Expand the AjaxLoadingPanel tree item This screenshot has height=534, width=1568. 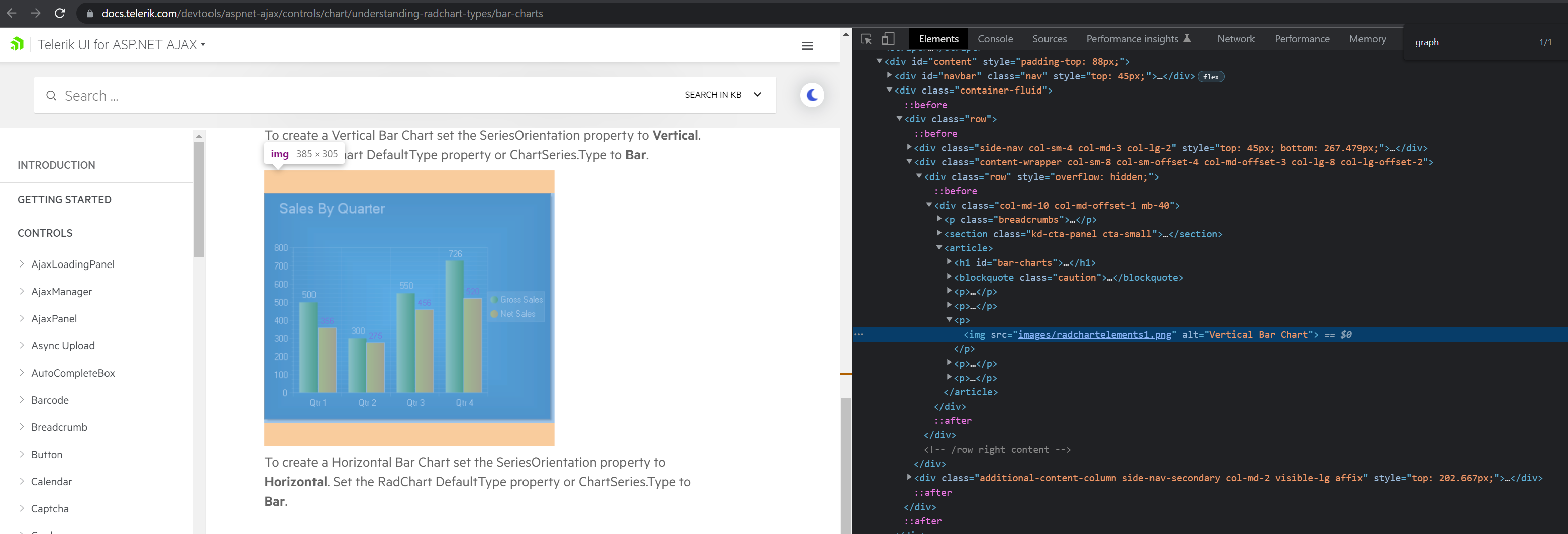(x=21, y=263)
